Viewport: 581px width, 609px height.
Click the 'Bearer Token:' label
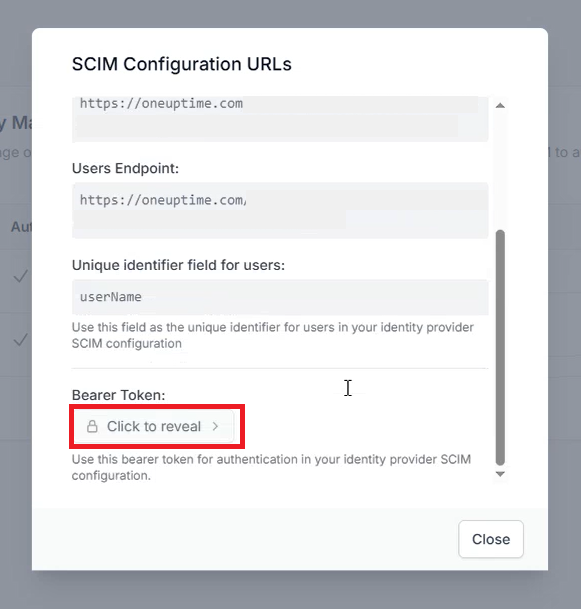[118, 395]
